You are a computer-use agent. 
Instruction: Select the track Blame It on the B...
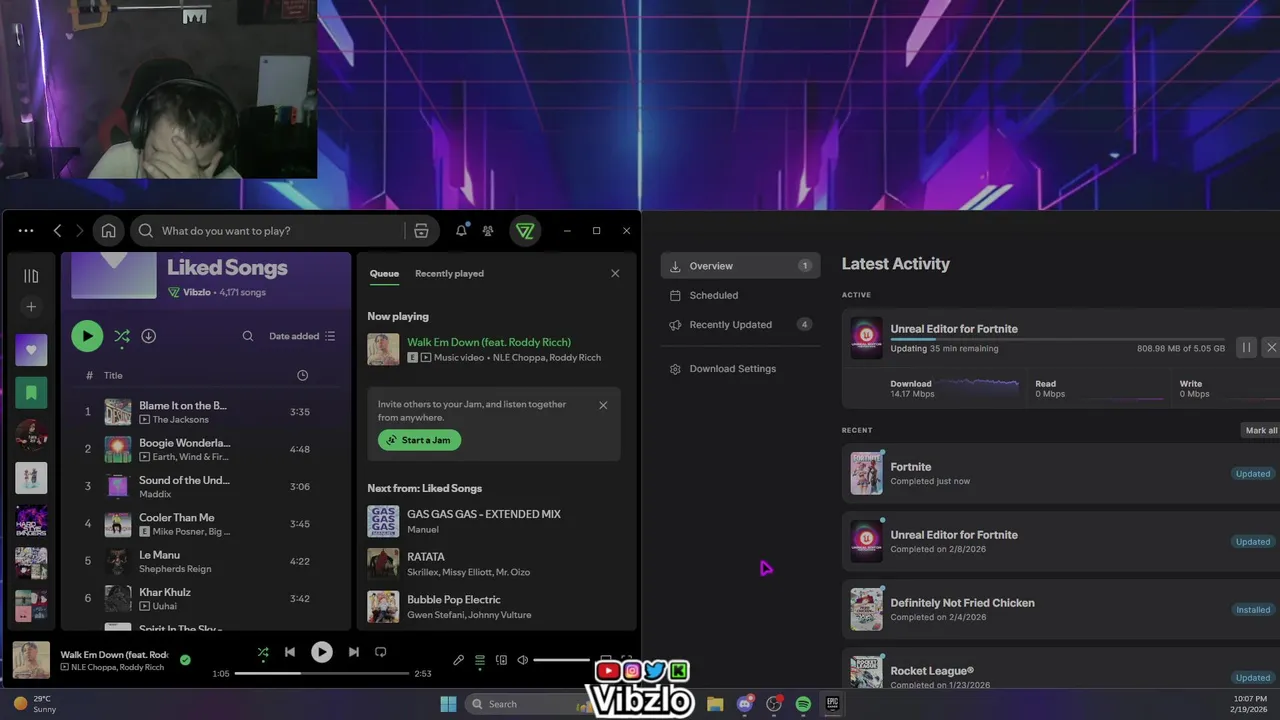click(x=205, y=412)
